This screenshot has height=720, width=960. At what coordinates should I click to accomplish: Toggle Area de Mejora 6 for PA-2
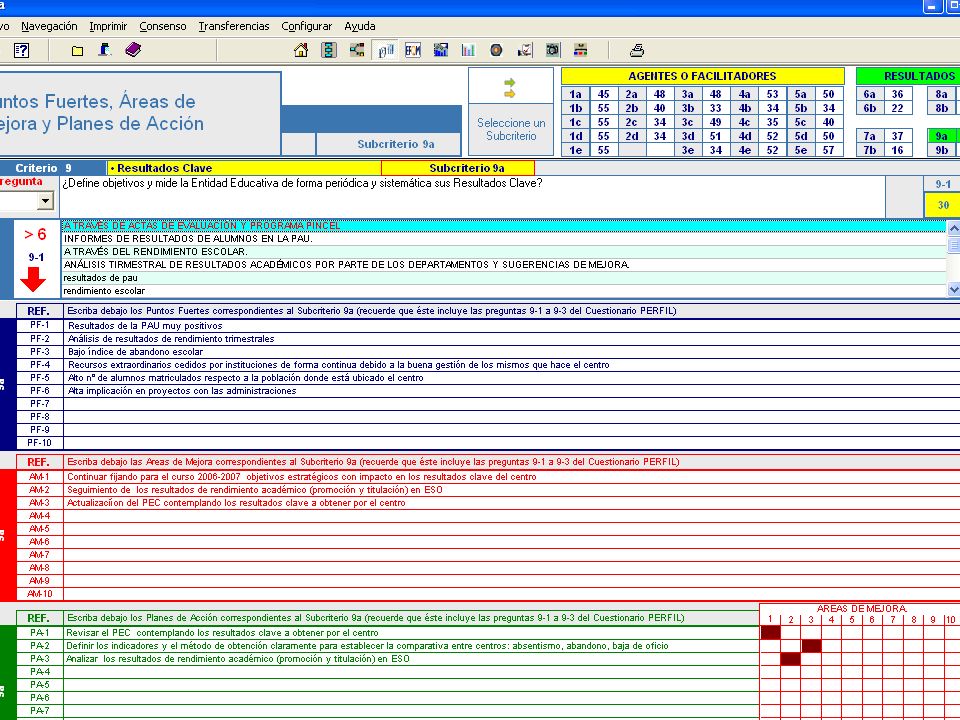[x=872, y=645]
